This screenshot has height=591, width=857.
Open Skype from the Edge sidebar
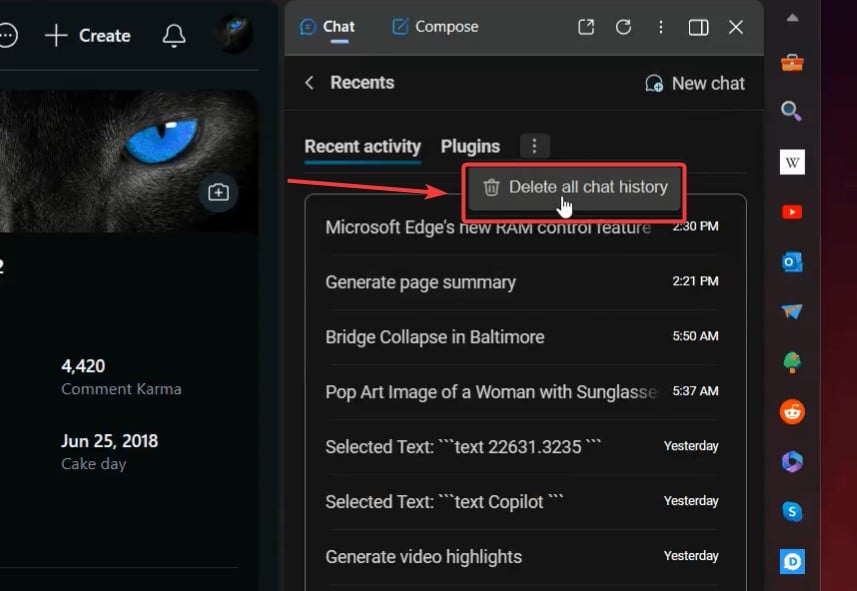(x=792, y=511)
